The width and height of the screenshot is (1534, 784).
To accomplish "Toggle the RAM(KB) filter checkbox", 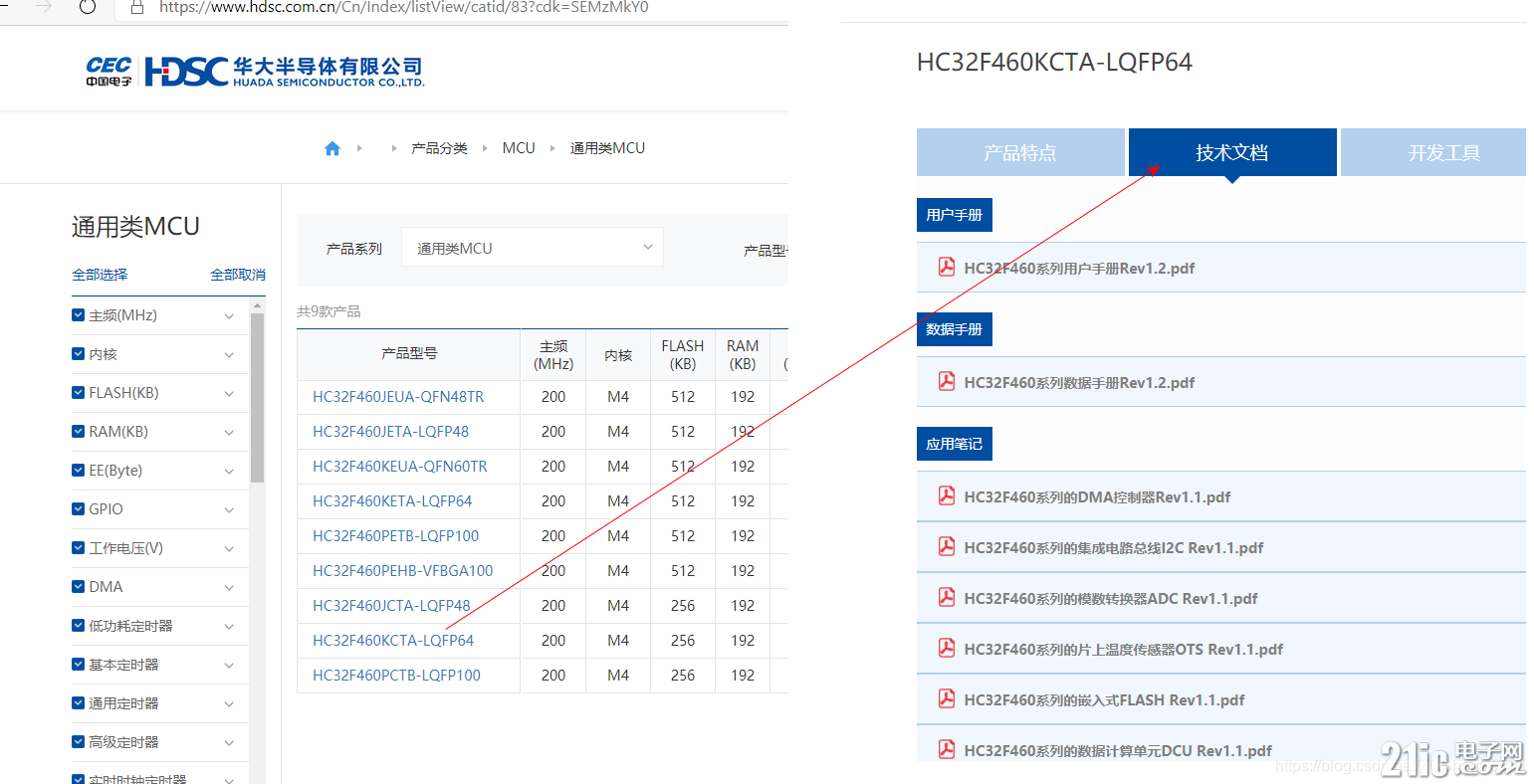I will click(79, 431).
